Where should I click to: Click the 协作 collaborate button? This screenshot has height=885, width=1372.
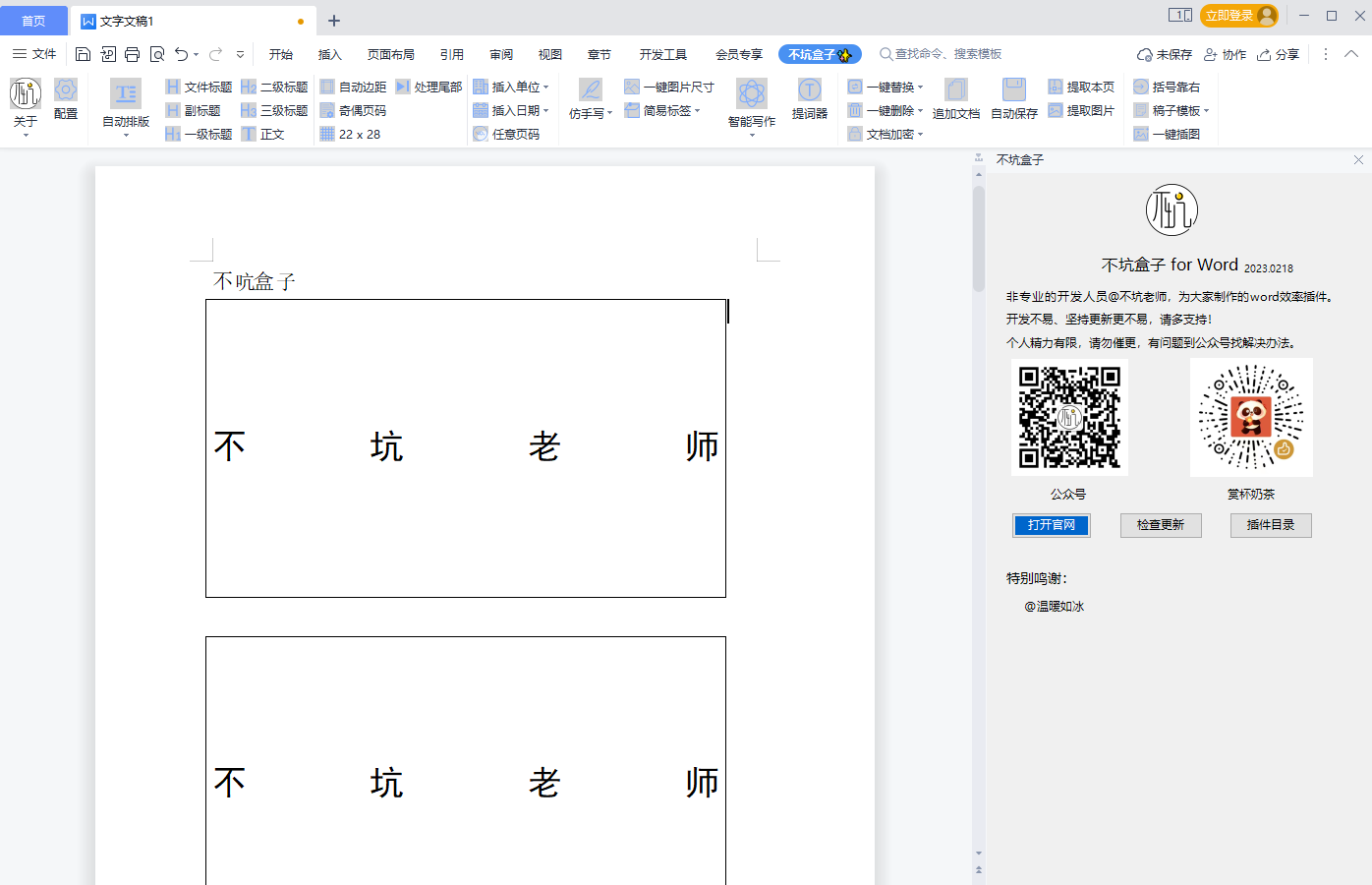click(x=1226, y=54)
